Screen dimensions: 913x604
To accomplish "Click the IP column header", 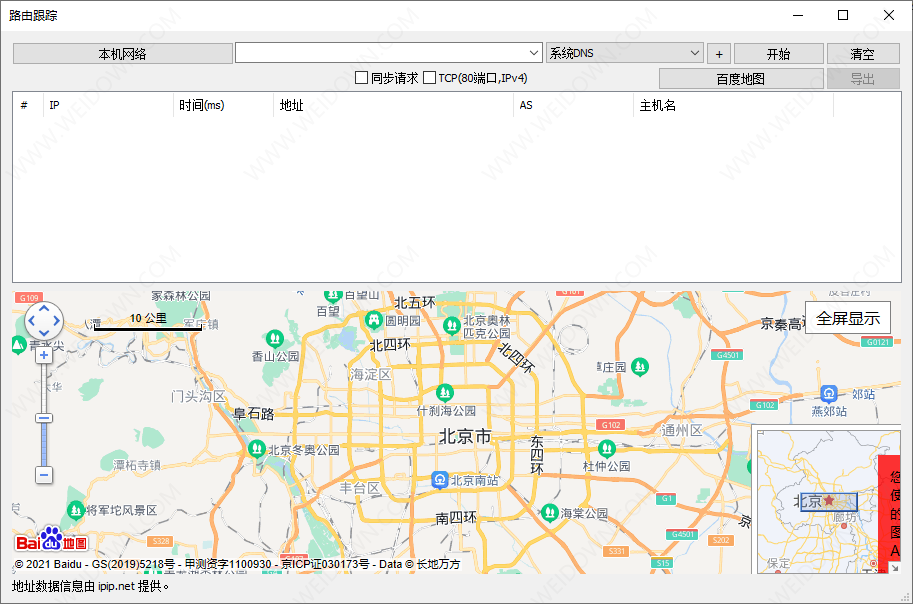I will pos(108,105).
